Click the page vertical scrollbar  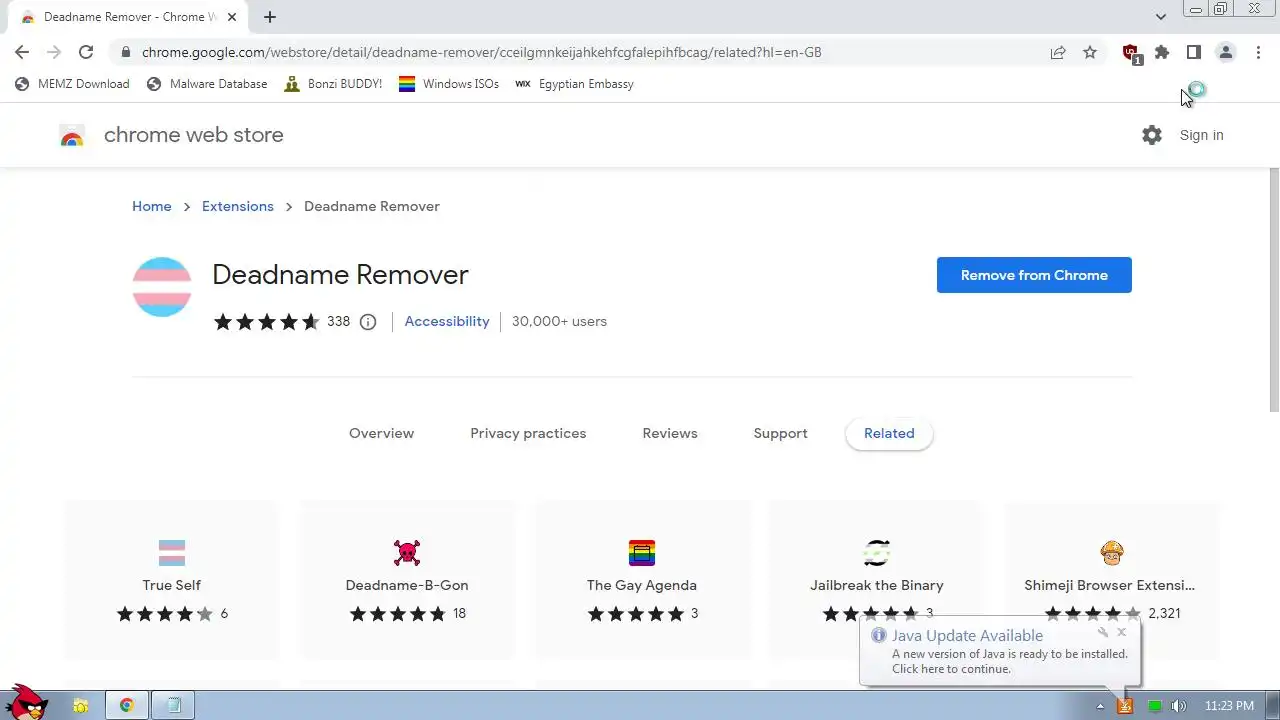point(1274,290)
